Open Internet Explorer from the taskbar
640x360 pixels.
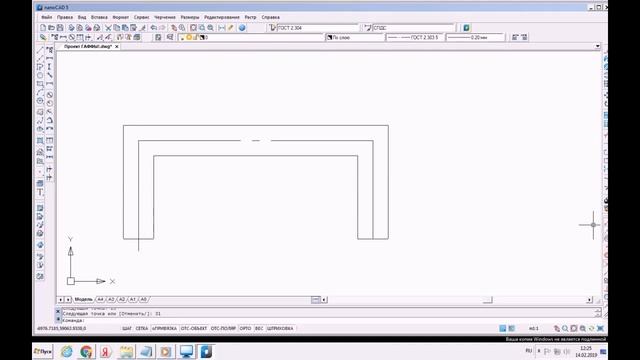(67, 351)
